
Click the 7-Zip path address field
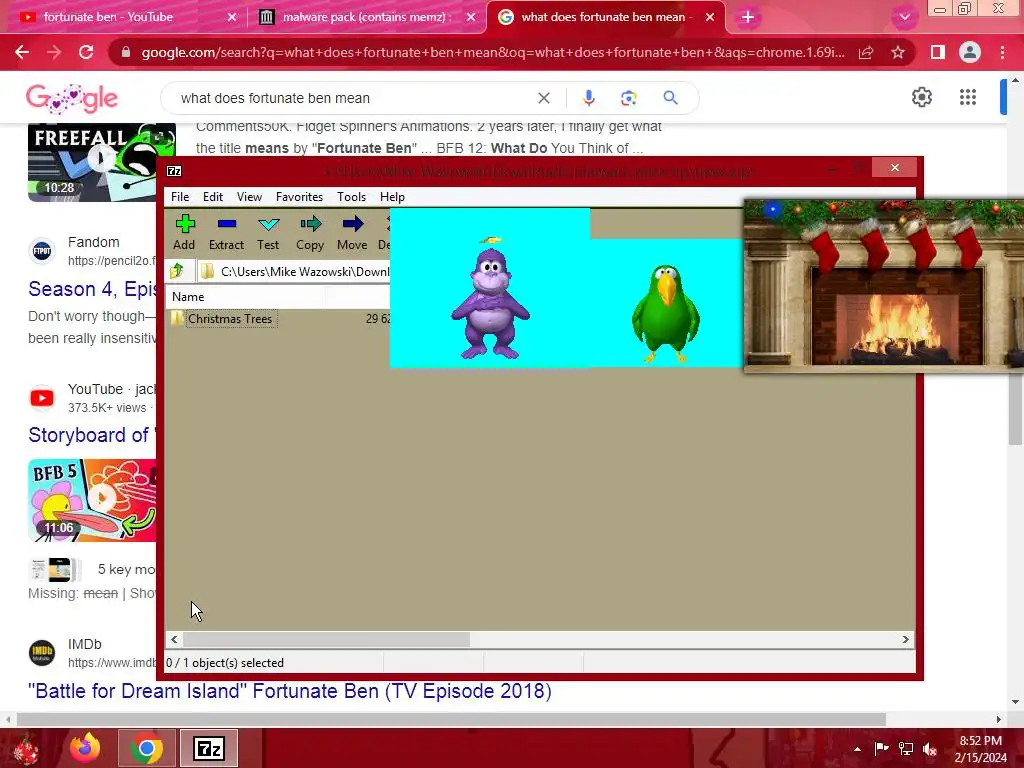[295, 271]
